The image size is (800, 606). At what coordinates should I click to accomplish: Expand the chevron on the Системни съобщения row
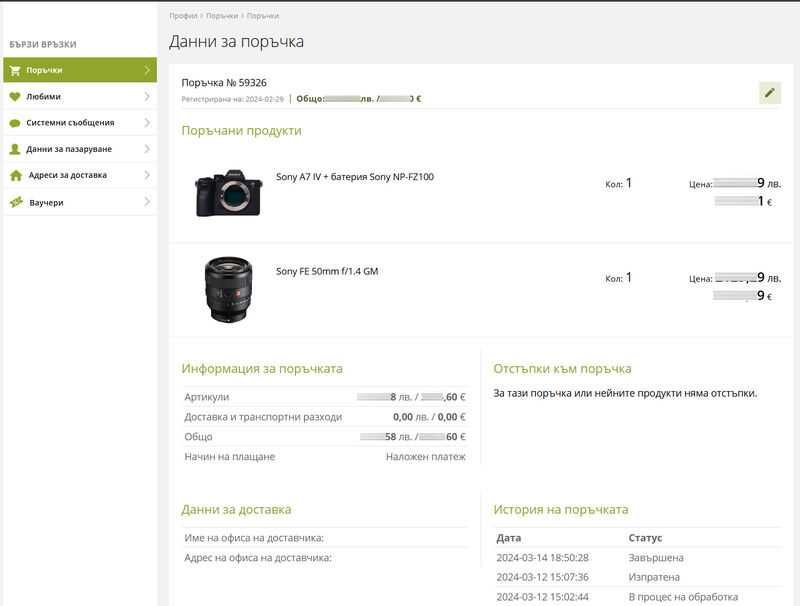(147, 122)
